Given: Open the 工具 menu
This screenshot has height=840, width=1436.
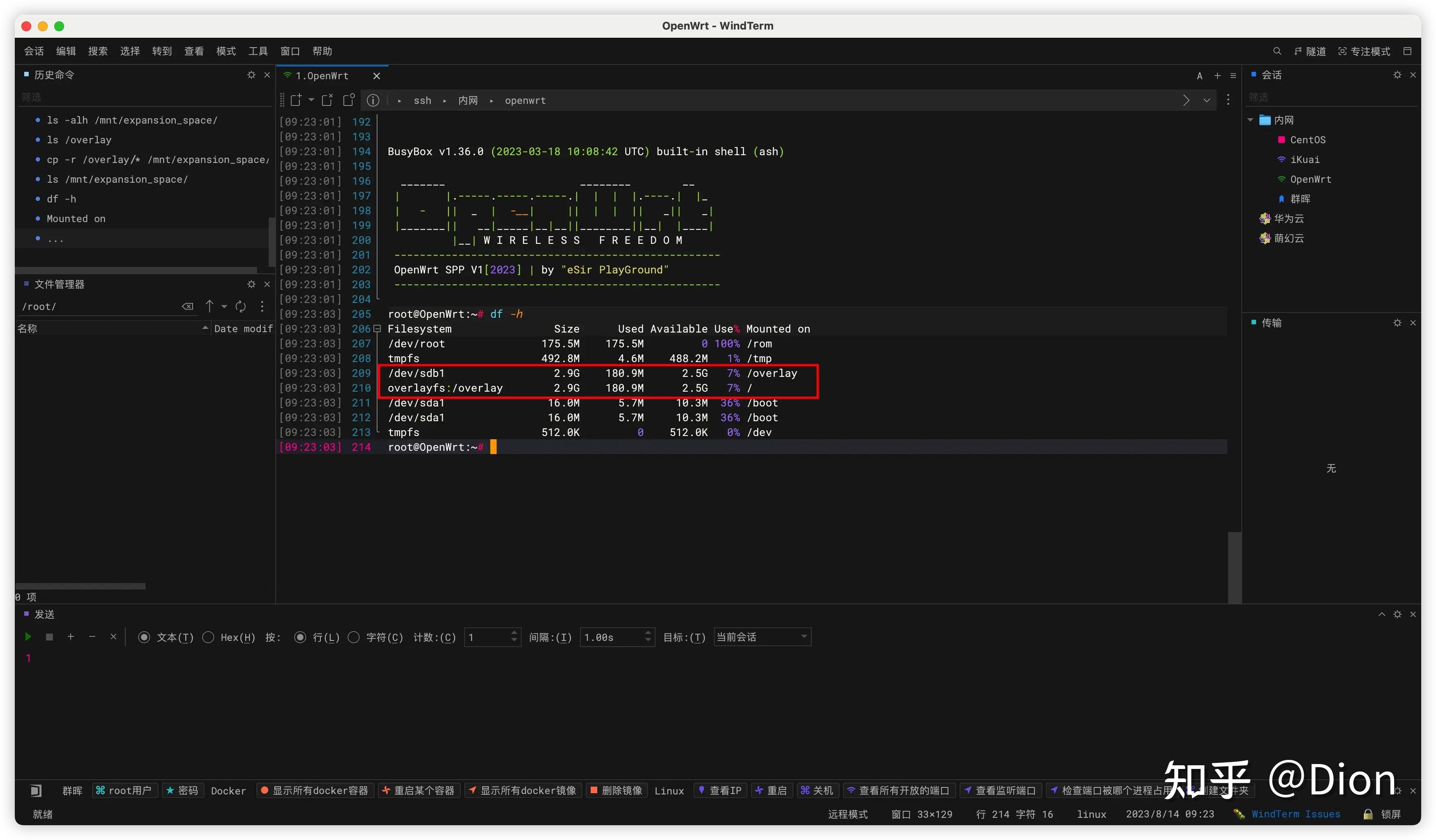Looking at the screenshot, I should (x=258, y=51).
